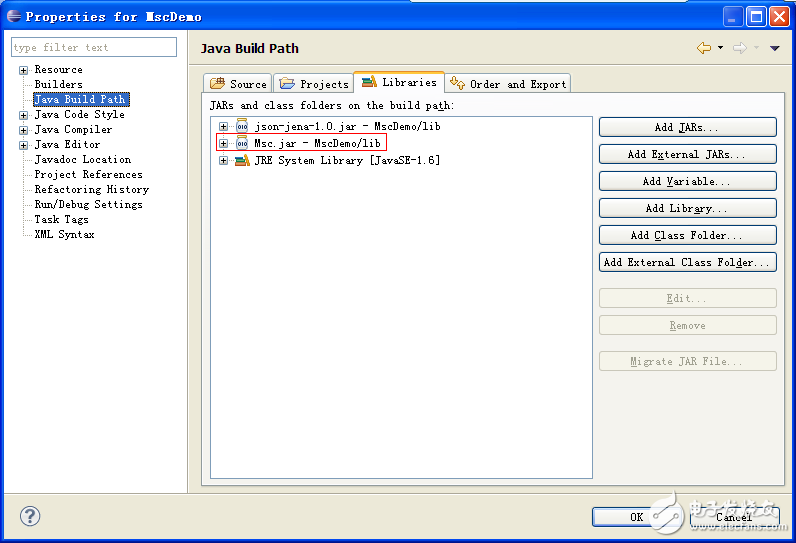
Task: Open the forward history dropdown arrow
Action: coord(756,48)
